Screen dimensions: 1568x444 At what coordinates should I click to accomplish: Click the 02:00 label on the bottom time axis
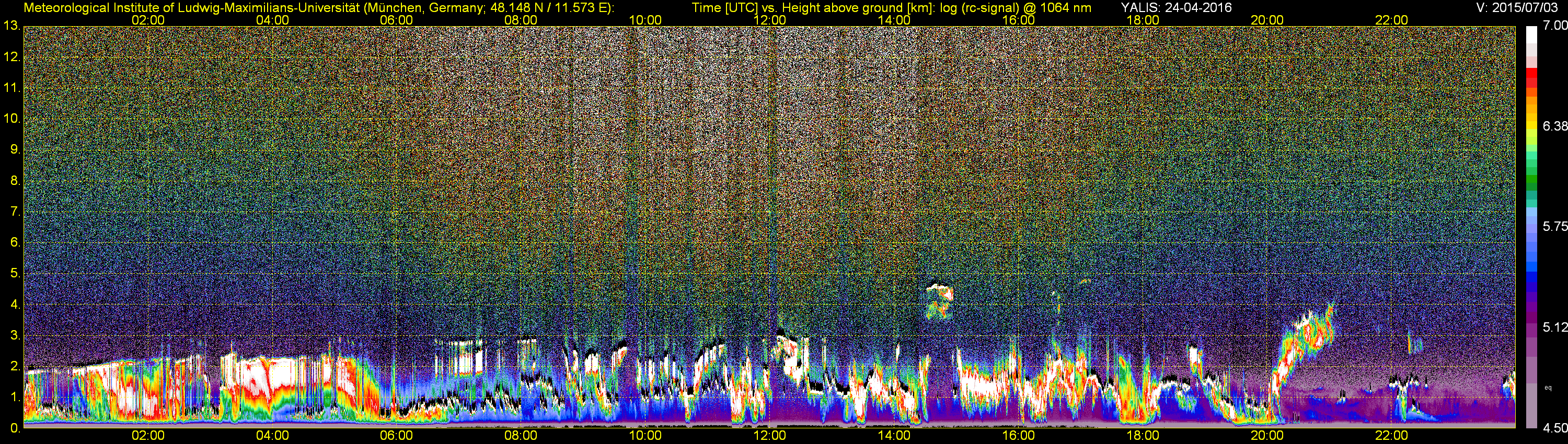pyautogui.click(x=148, y=436)
